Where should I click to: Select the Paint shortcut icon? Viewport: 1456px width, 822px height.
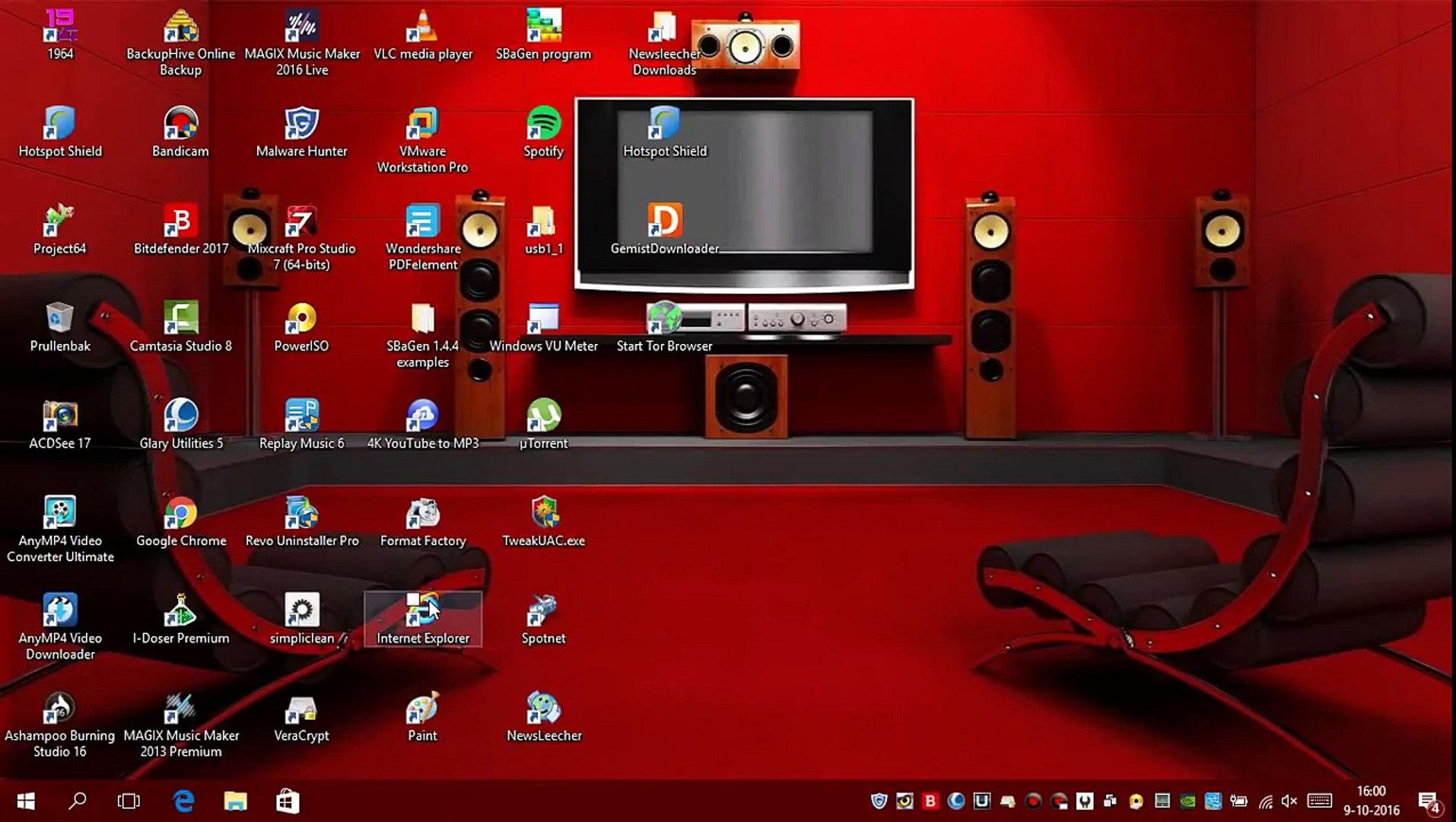click(x=422, y=709)
